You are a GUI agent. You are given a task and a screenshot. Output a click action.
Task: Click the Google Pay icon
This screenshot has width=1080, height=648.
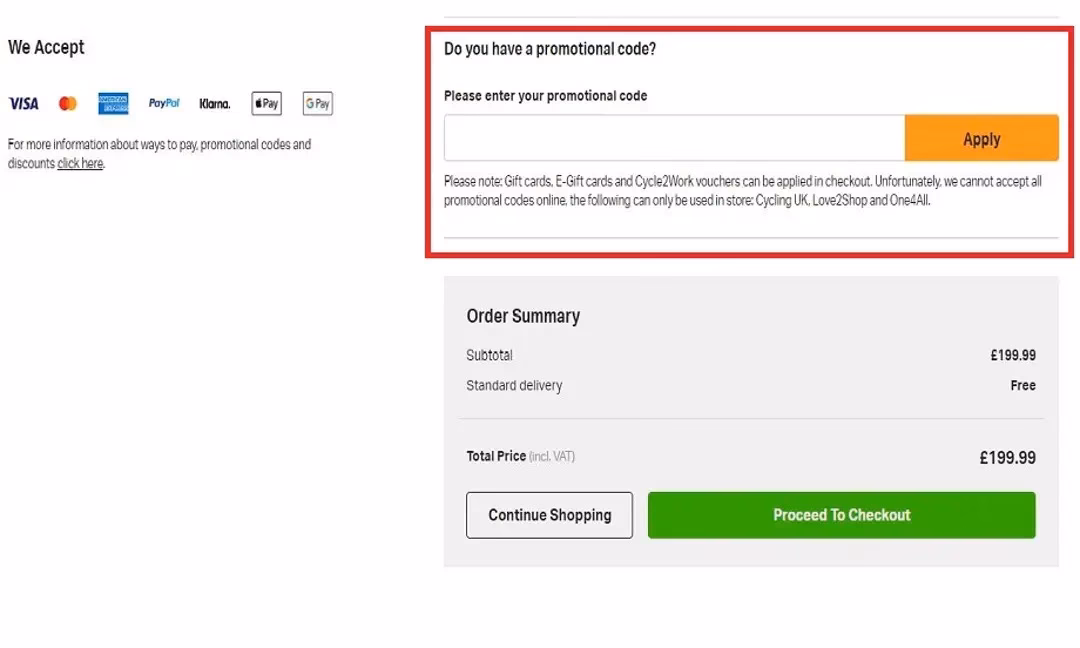tap(317, 103)
